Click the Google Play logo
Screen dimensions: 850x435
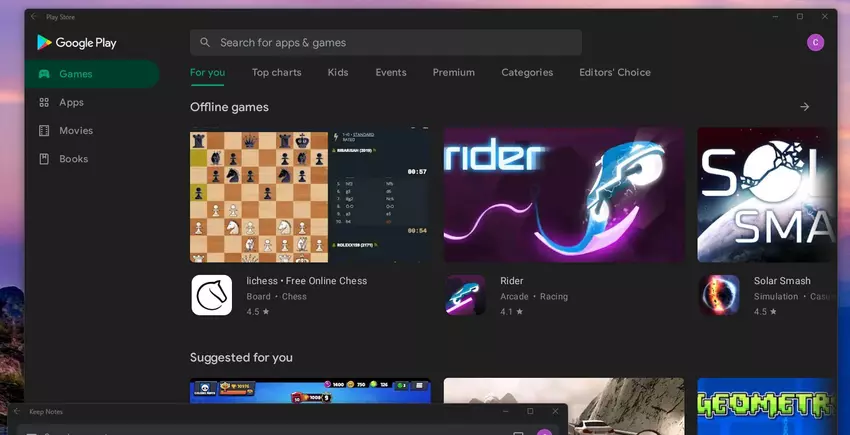coord(77,42)
